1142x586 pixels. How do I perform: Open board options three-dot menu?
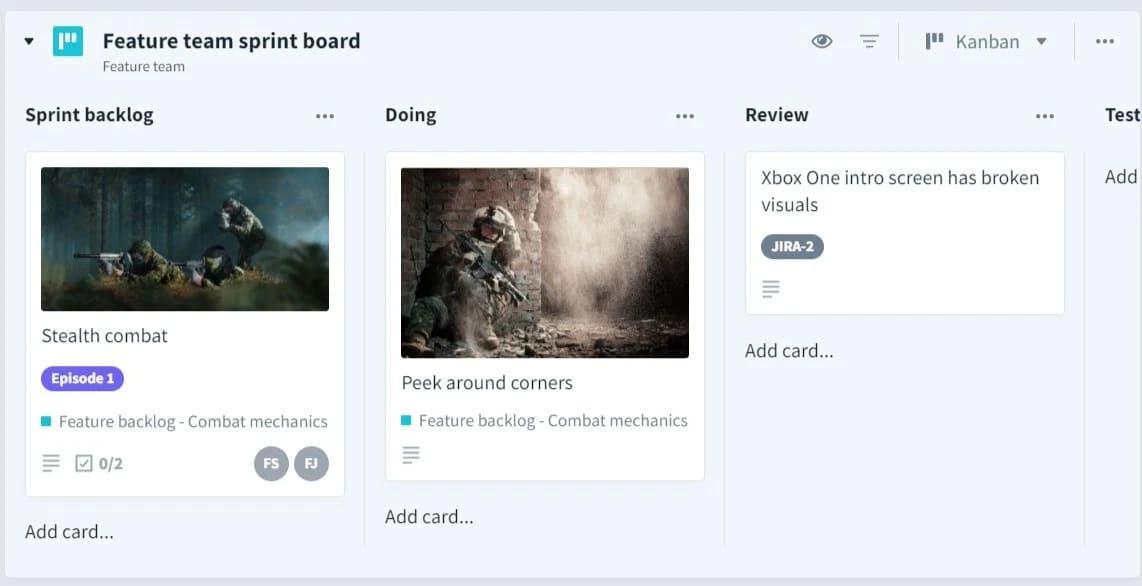coord(1105,41)
